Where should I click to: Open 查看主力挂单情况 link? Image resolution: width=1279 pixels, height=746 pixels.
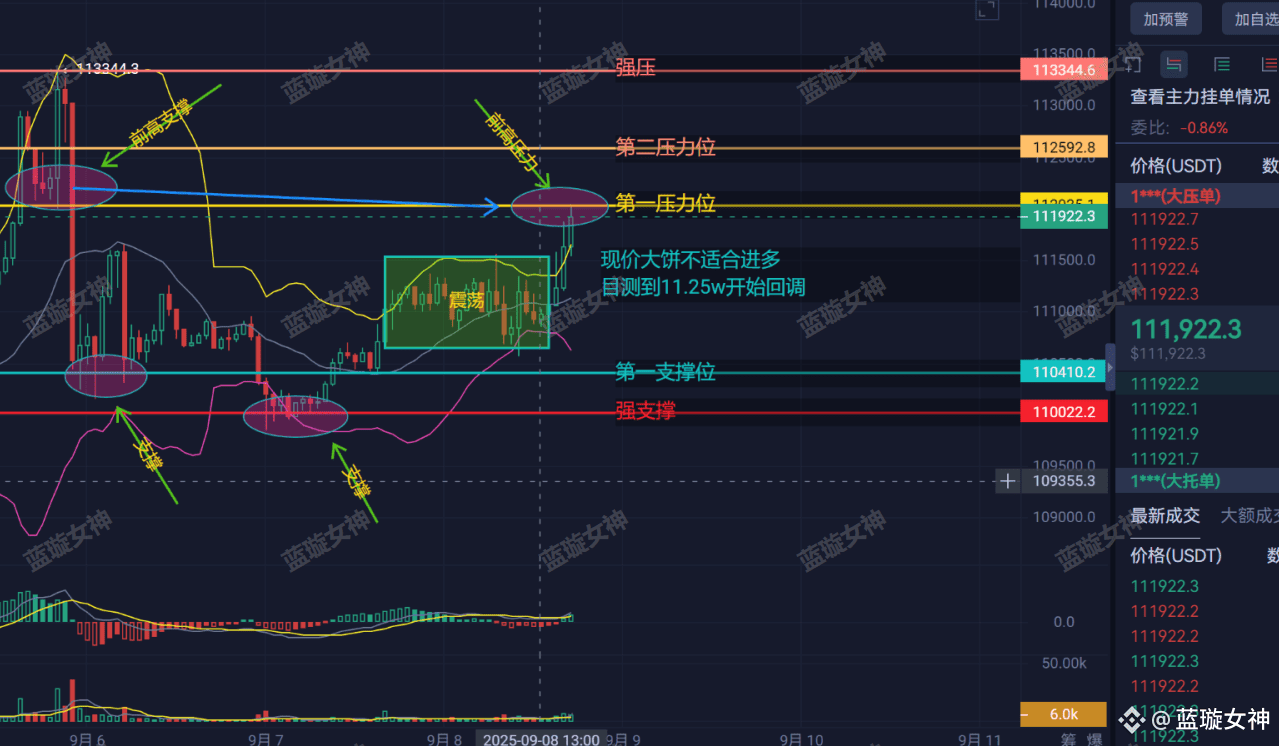click(x=1200, y=97)
